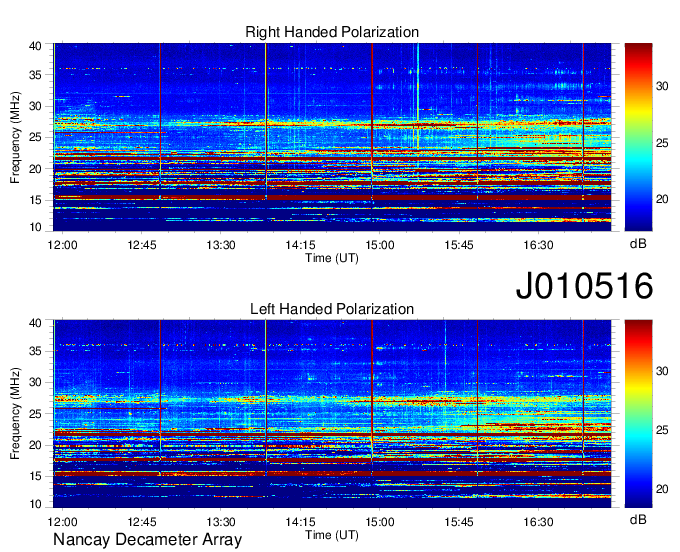Click the 30 MHz tick of Left Handed plot
The image size is (680, 552).
[x=35, y=382]
